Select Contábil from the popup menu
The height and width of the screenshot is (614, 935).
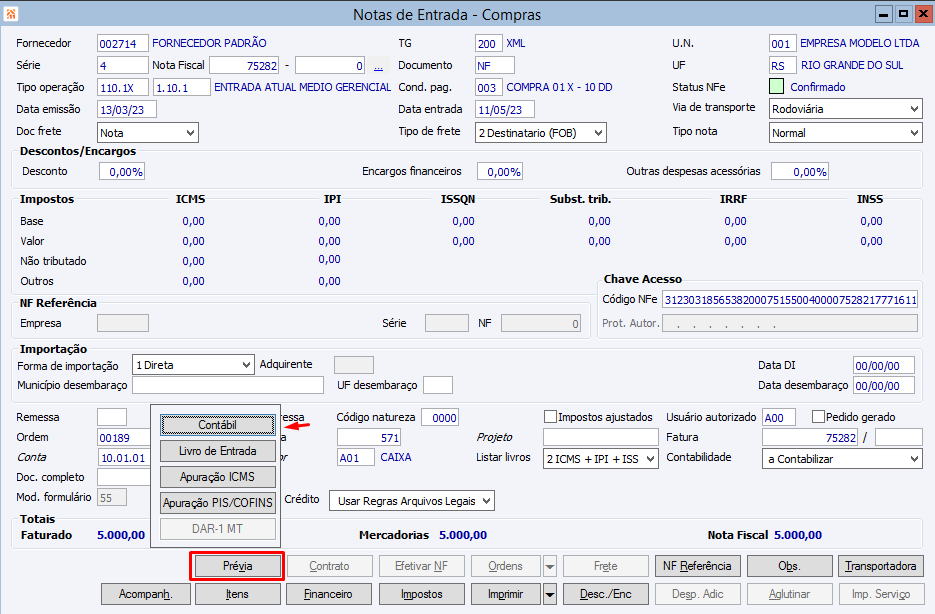(217, 425)
